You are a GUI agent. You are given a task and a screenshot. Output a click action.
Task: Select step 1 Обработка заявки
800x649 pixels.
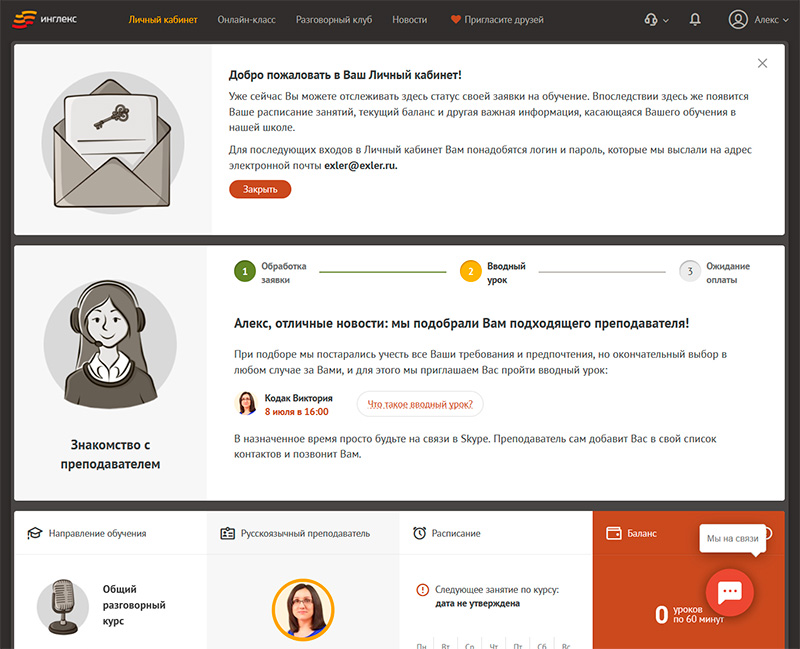coord(244,272)
